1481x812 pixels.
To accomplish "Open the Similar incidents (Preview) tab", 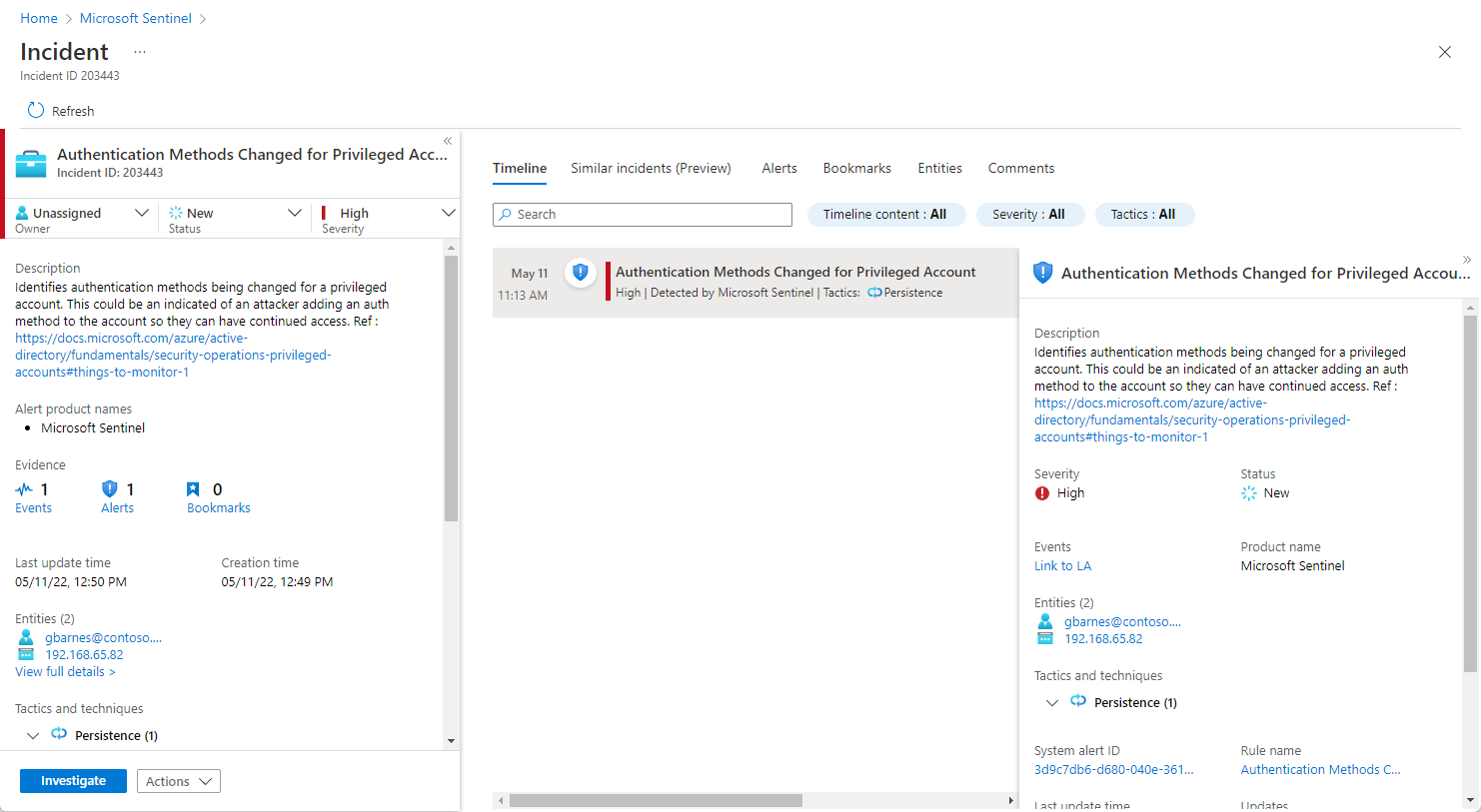I will pos(651,168).
